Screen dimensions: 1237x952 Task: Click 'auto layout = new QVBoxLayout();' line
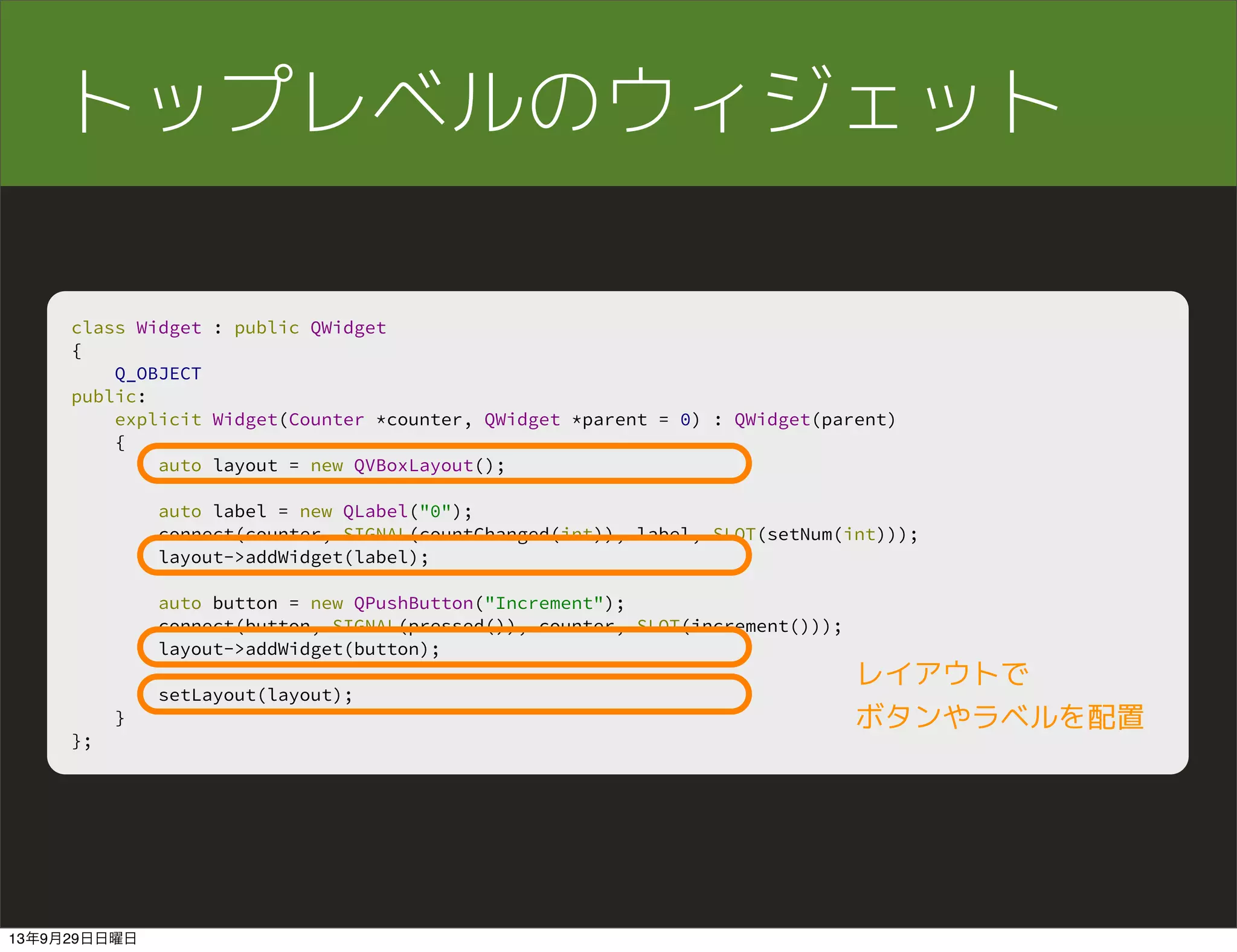[x=332, y=466]
